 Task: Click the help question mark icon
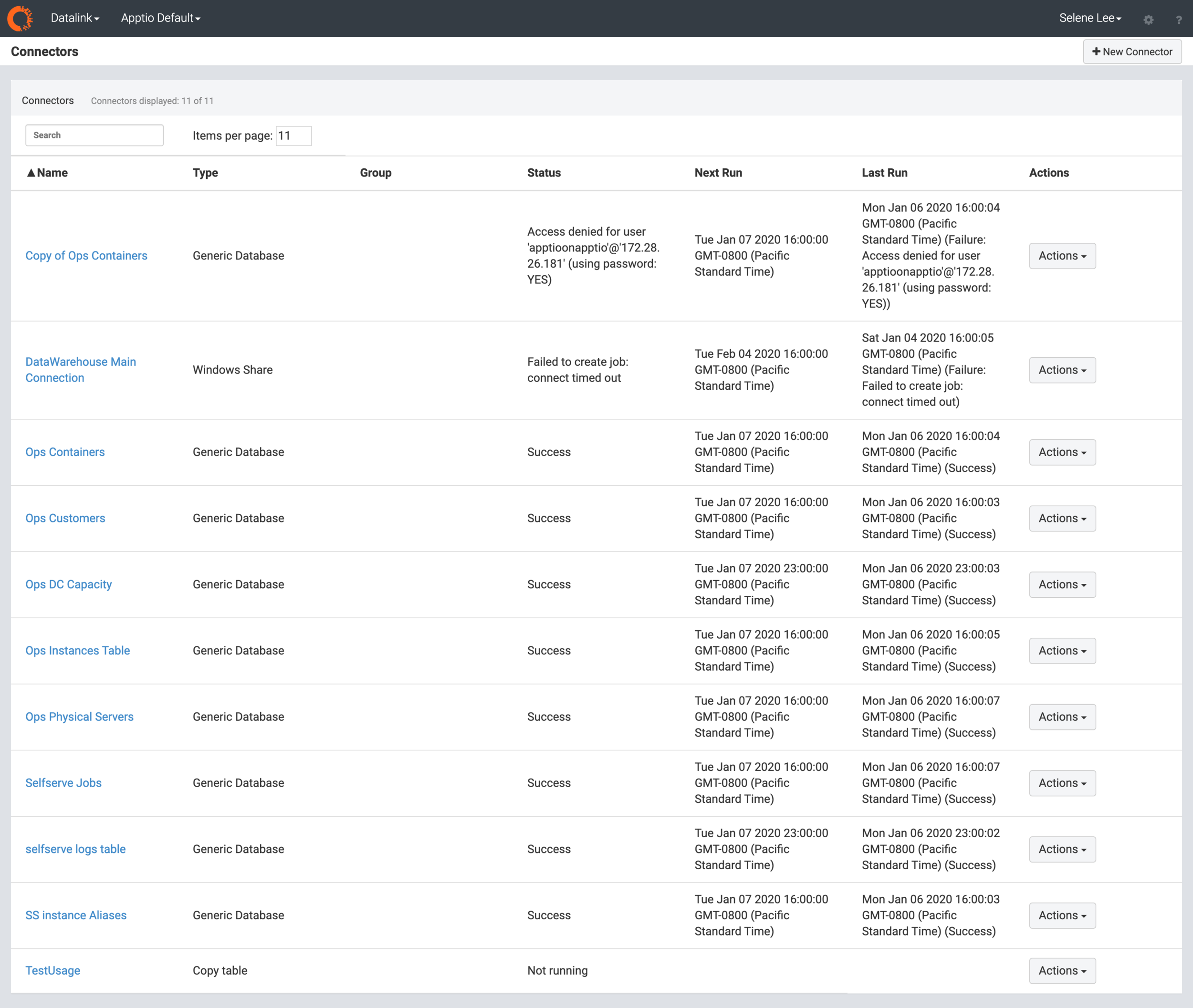tap(1178, 20)
